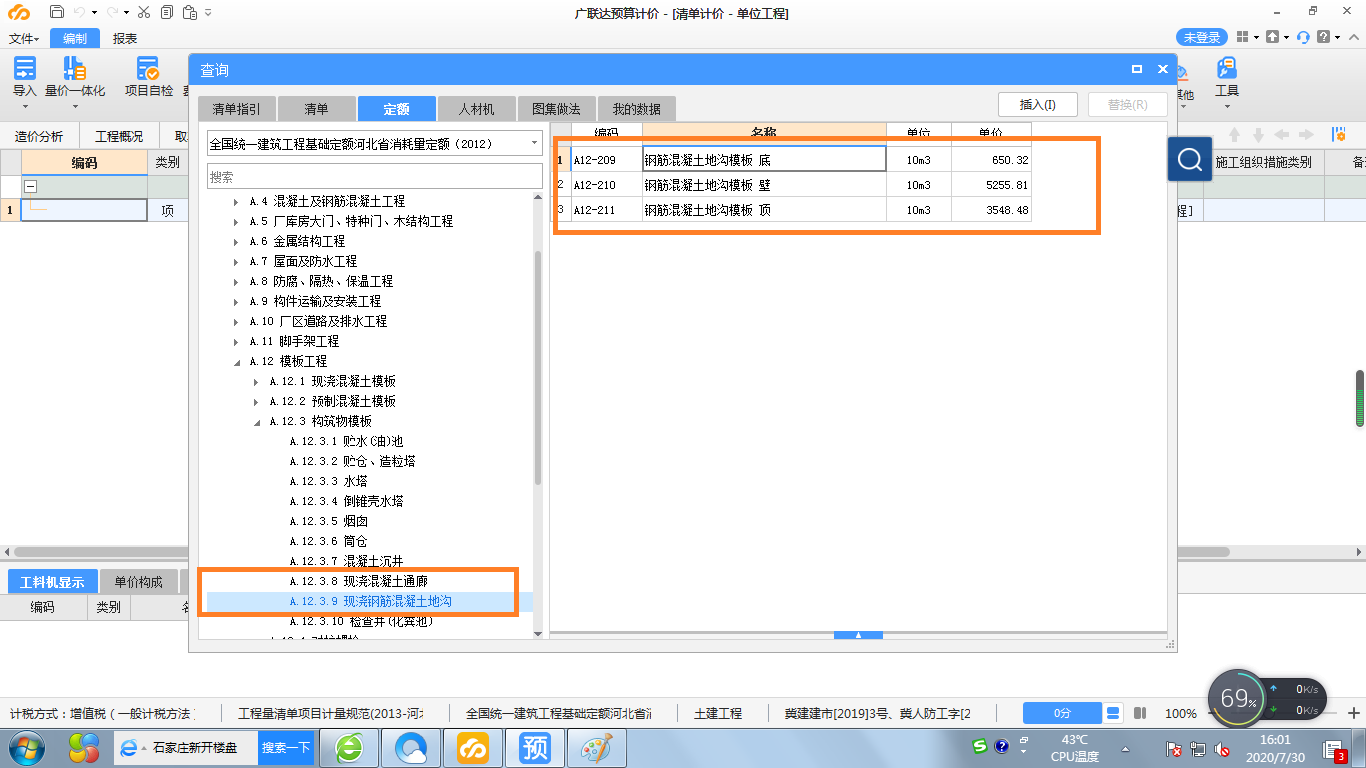This screenshot has width=1366, height=768.
Task: Click the 未登录 login button
Action: 1202,37
